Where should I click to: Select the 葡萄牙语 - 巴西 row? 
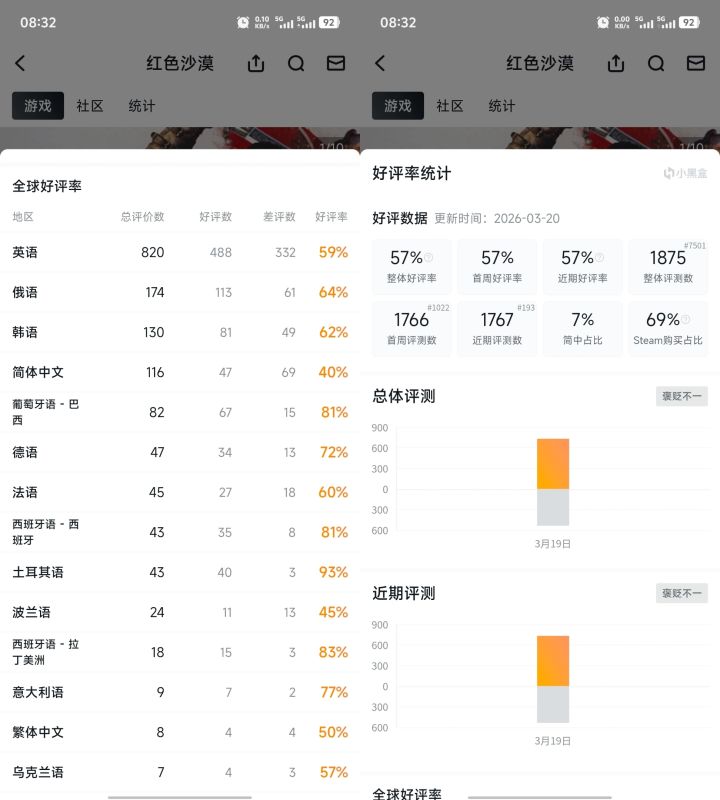[x=180, y=412]
